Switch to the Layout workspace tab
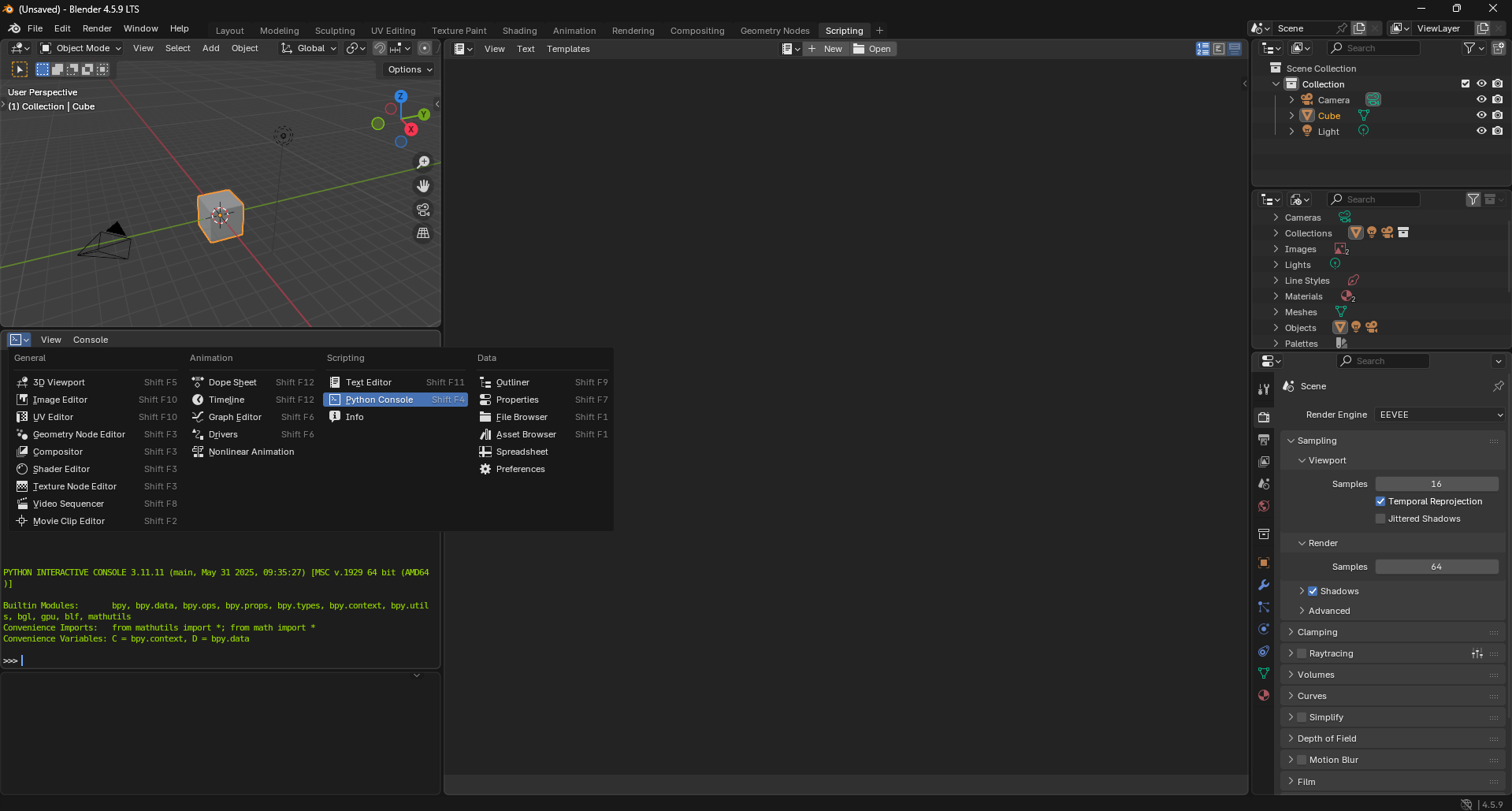 (230, 31)
